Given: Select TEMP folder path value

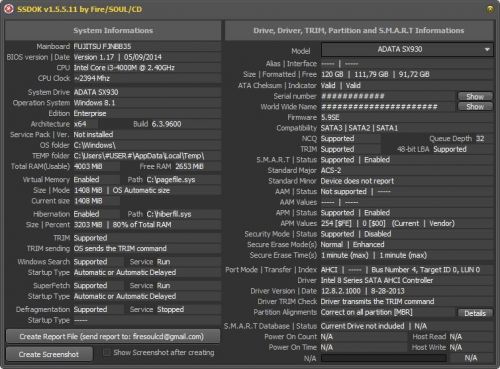Looking at the screenshot, I should tap(139, 156).
